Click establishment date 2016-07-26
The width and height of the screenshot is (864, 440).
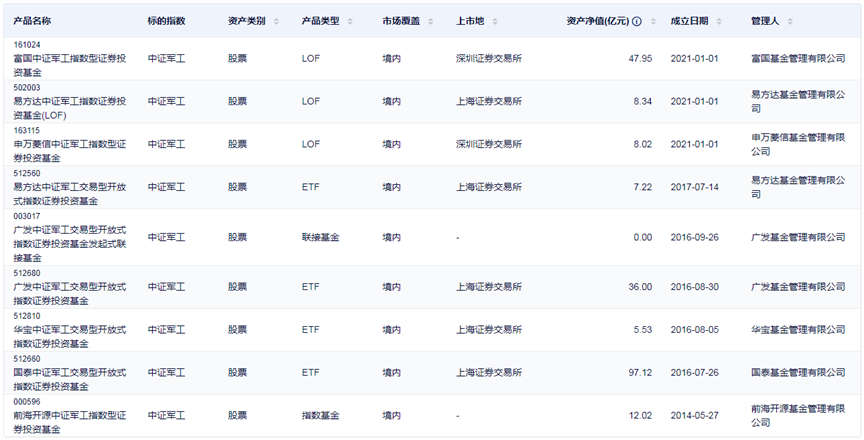tap(694, 373)
